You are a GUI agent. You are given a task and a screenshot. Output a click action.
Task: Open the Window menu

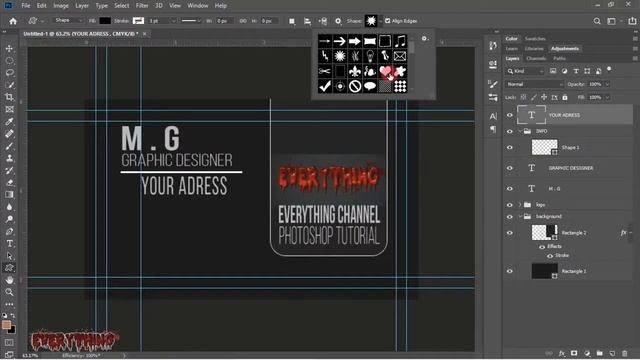(198, 6)
